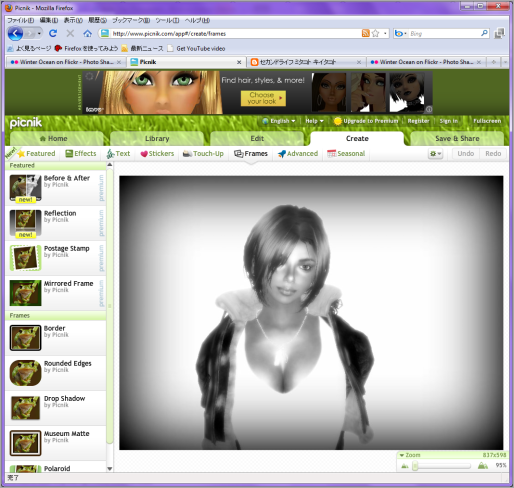Click the Sign in link
Viewport: 514px width, 488px height.
448,121
